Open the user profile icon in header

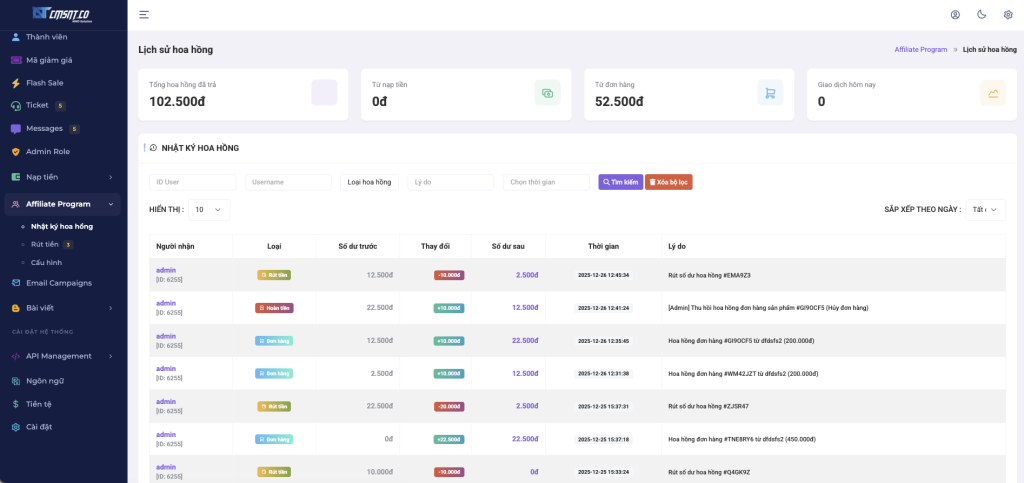coord(955,15)
